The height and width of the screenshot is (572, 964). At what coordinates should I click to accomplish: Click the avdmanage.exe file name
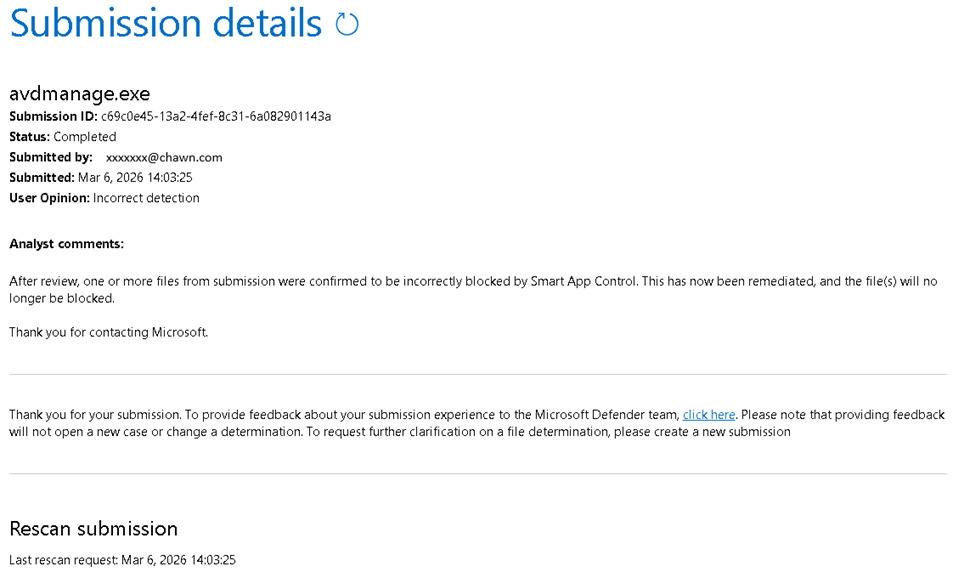click(79, 94)
